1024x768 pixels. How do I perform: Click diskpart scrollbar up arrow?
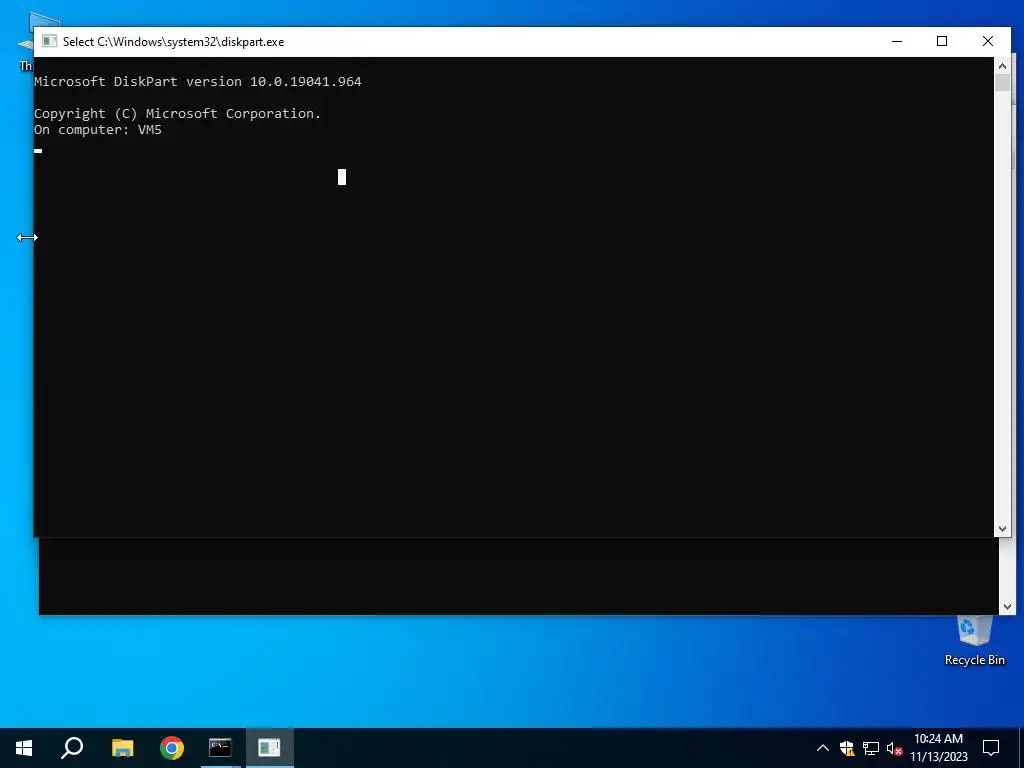pyautogui.click(x=1002, y=66)
